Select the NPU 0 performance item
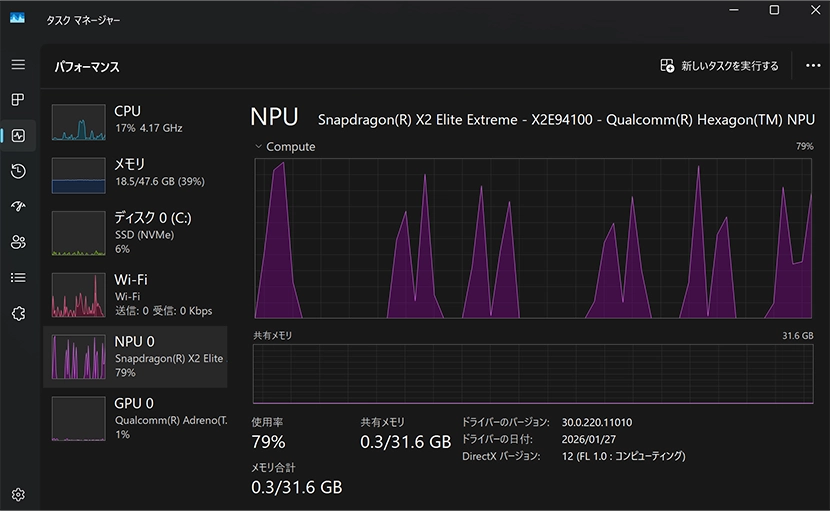This screenshot has width=830, height=511. click(x=135, y=357)
